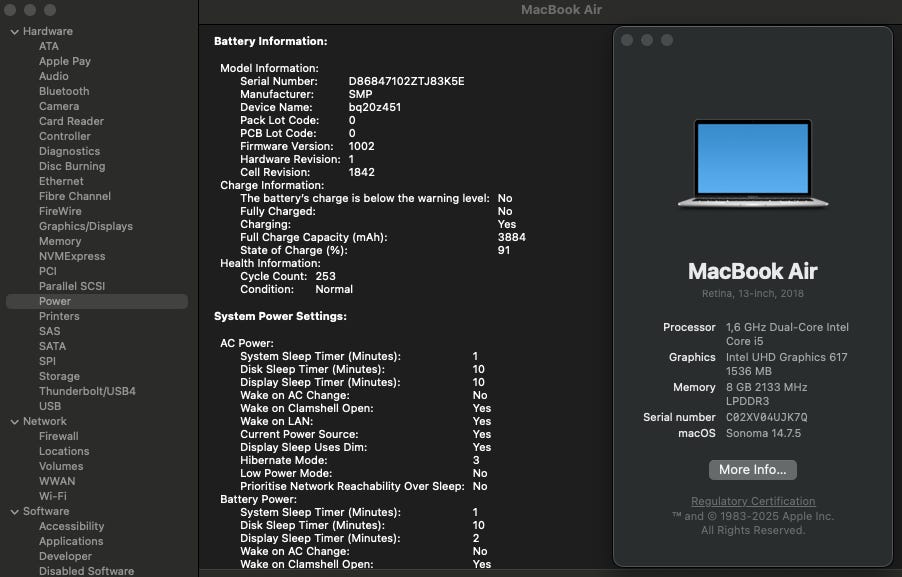Select FireWire in the sidebar

click(60, 211)
